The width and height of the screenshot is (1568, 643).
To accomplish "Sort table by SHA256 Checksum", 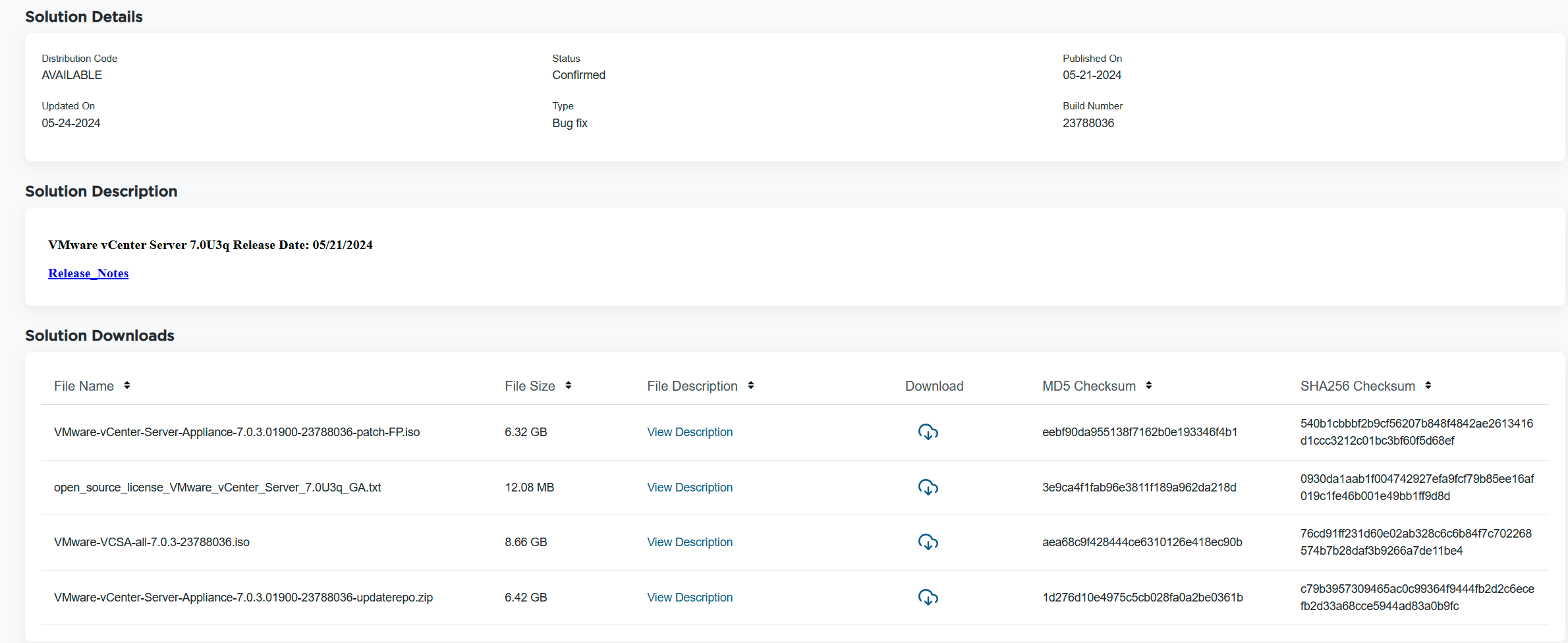I will tap(1428, 385).
